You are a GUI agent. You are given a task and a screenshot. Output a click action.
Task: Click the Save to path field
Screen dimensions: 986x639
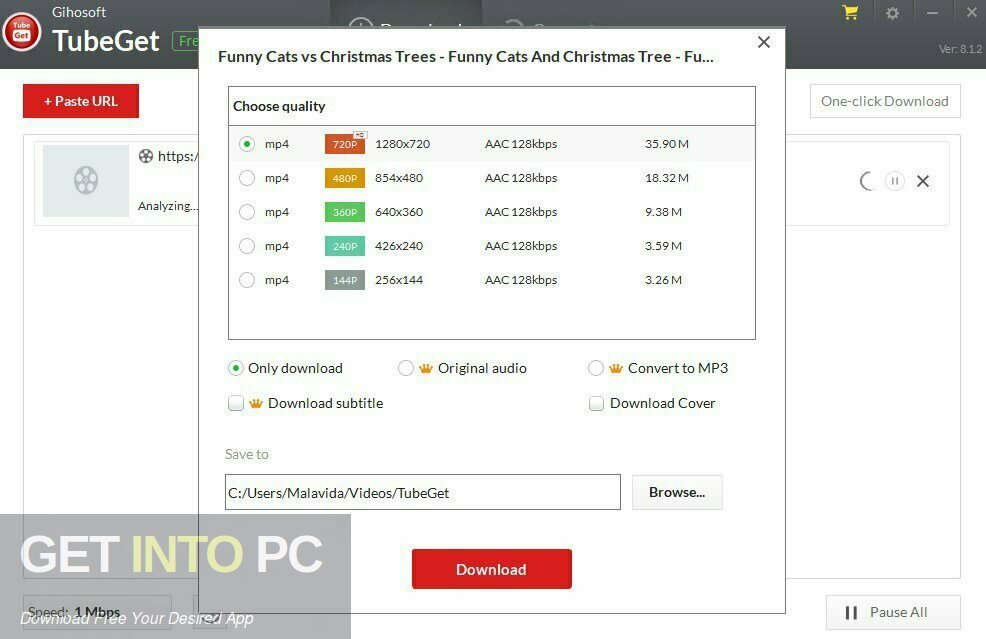coord(423,492)
